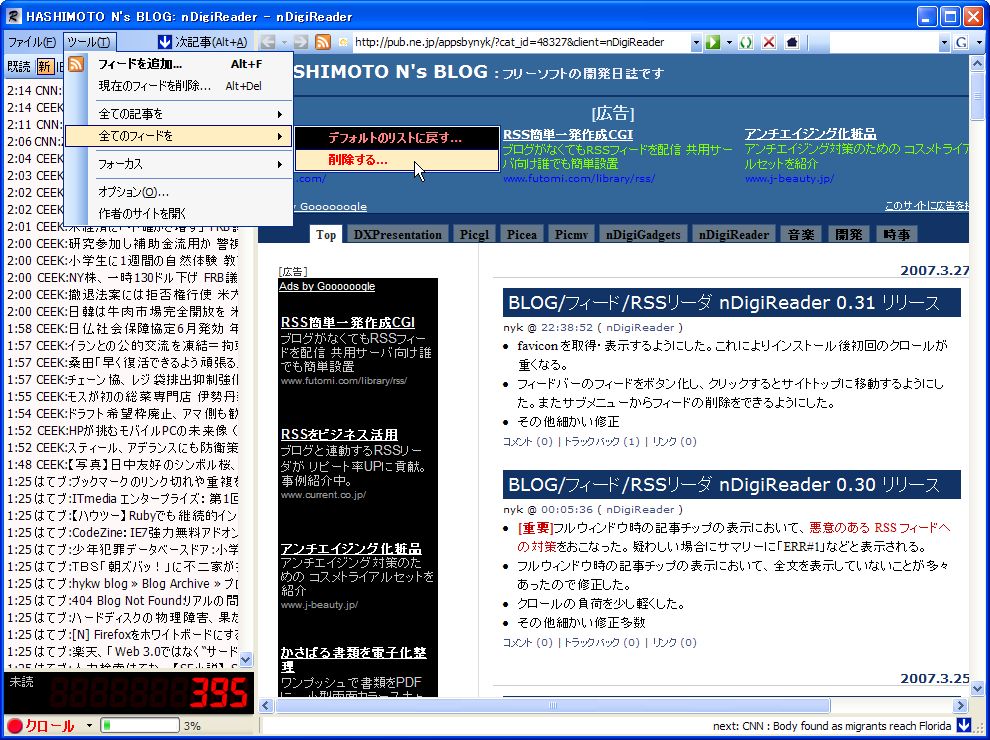Open the Ads by Goooooogle sidebar link
The width and height of the screenshot is (990, 740).
tap(327, 286)
